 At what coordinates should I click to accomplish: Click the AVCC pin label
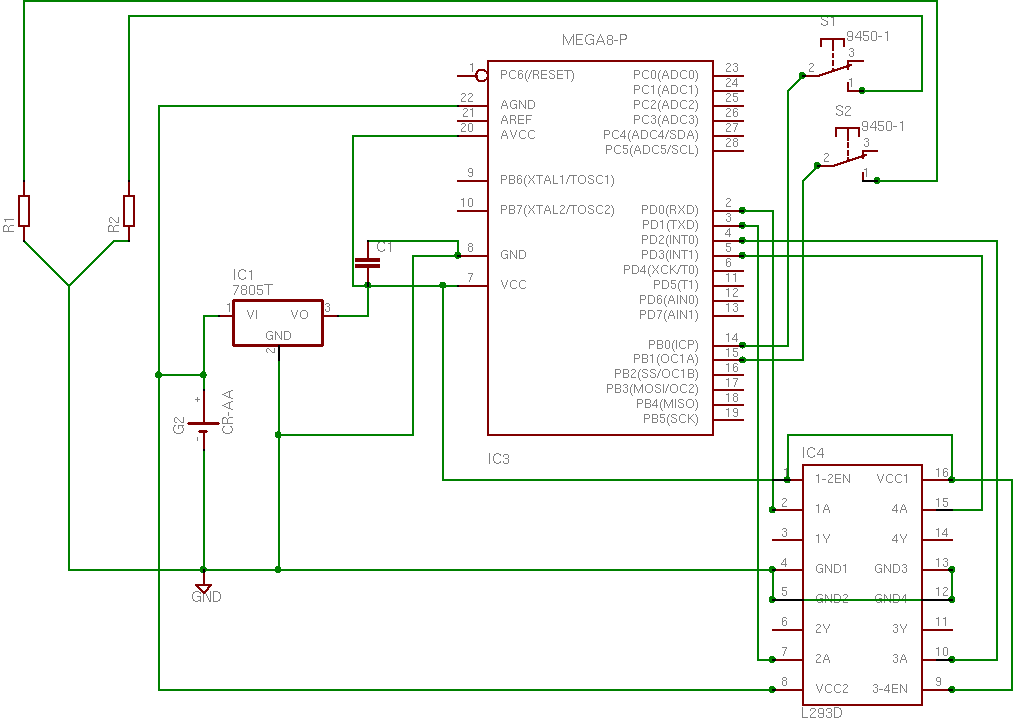coord(518,134)
